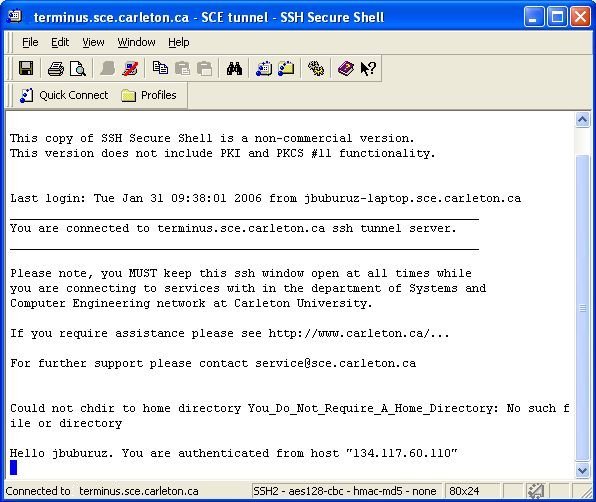Screen dimensions: 596x502
Task: Open the Edit menu
Action: pos(60,42)
